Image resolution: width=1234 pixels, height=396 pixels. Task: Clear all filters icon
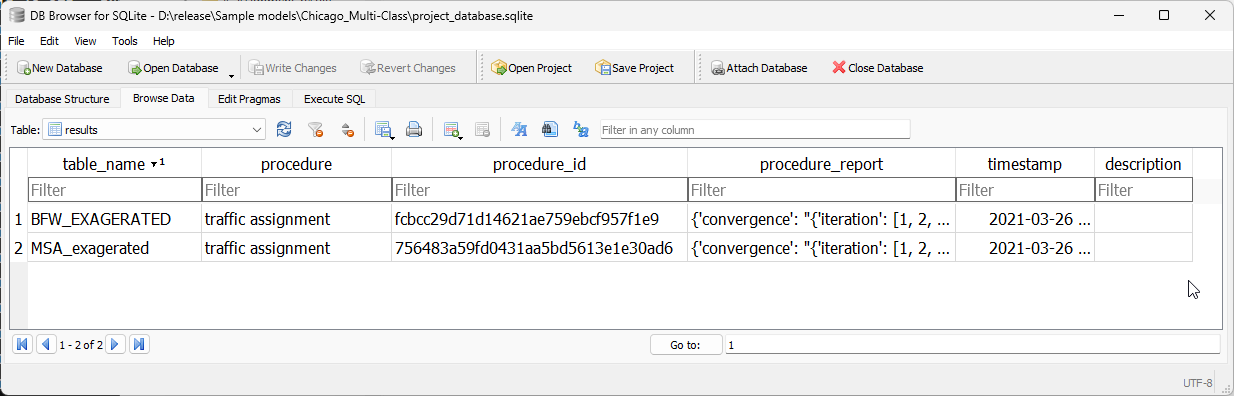pos(315,129)
